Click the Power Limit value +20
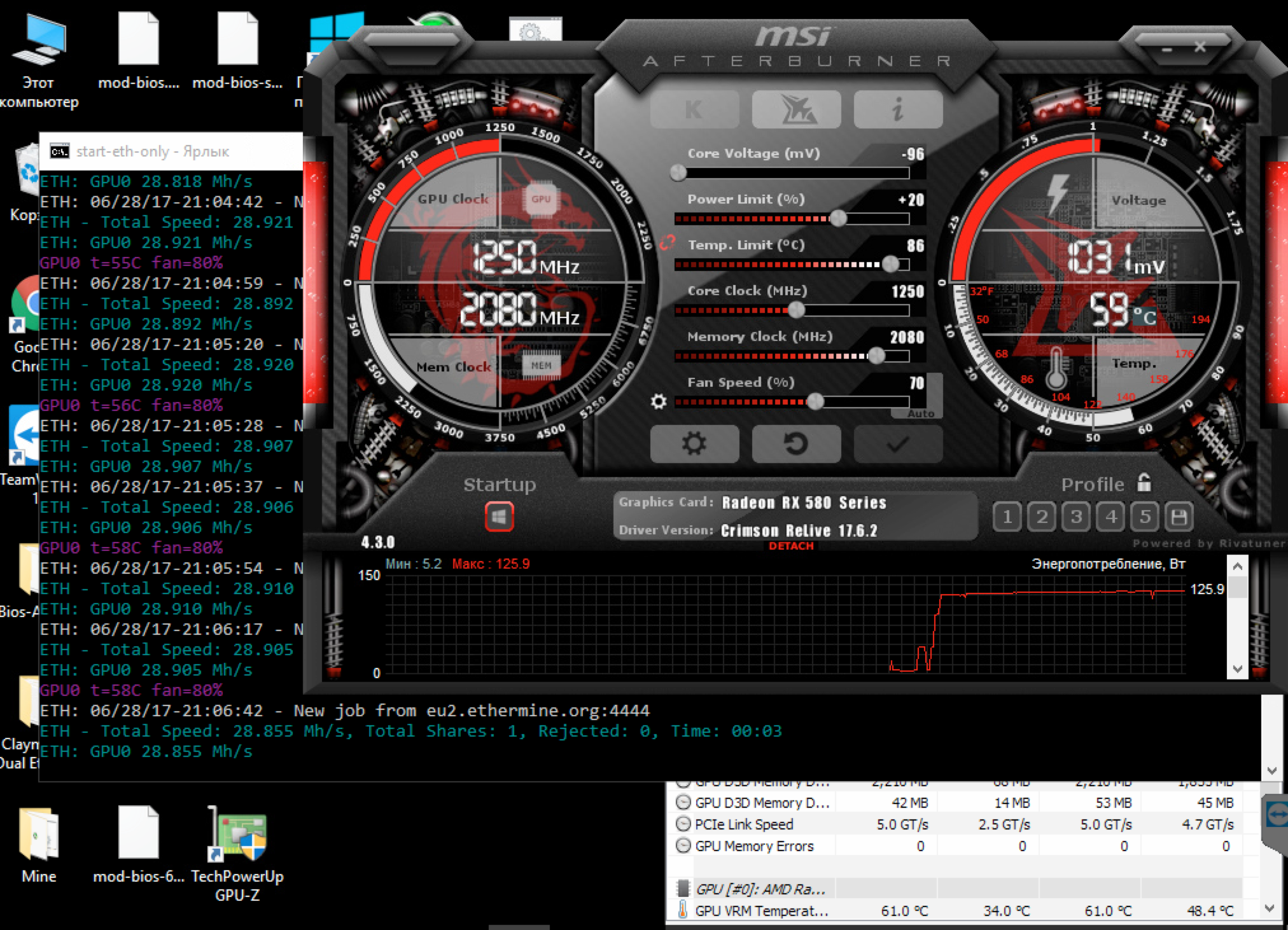 pos(911,200)
